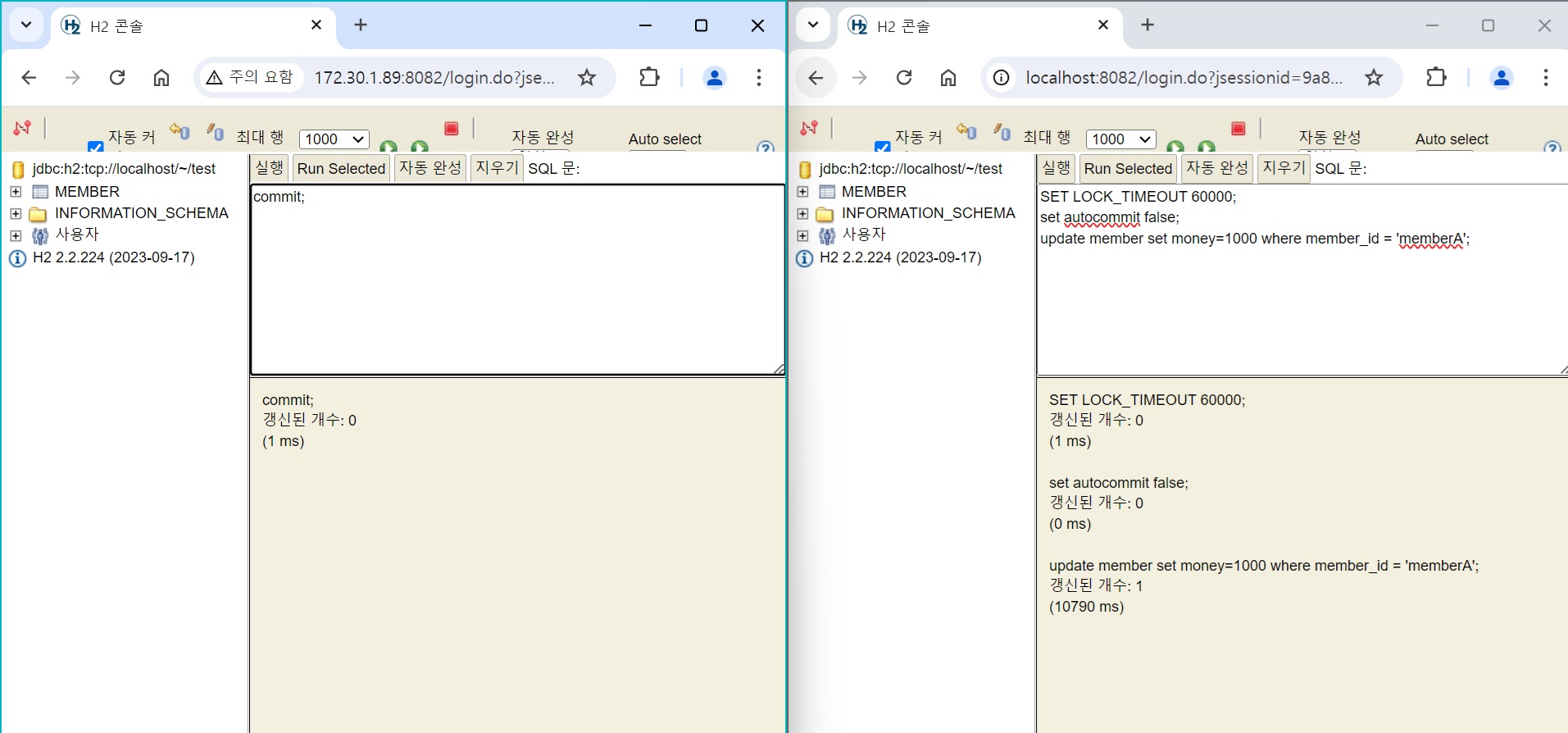Click the MEMBER table icon in the 172.30.1.89 console

point(40,192)
